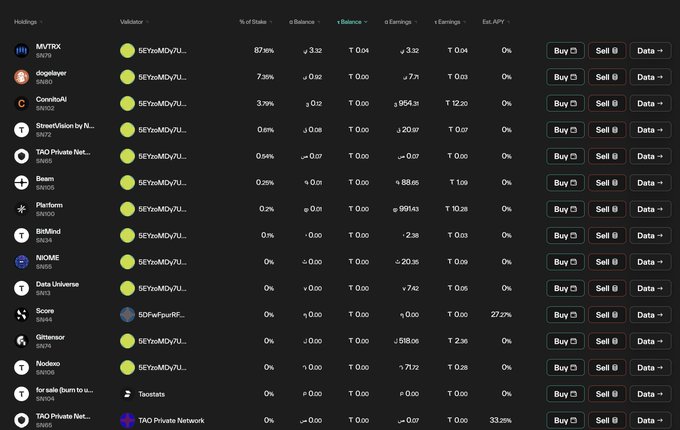Buy MVTRX via the Buy button icon row SN79 Sell
The width and height of the screenshot is (680, 430).
click(x=565, y=51)
